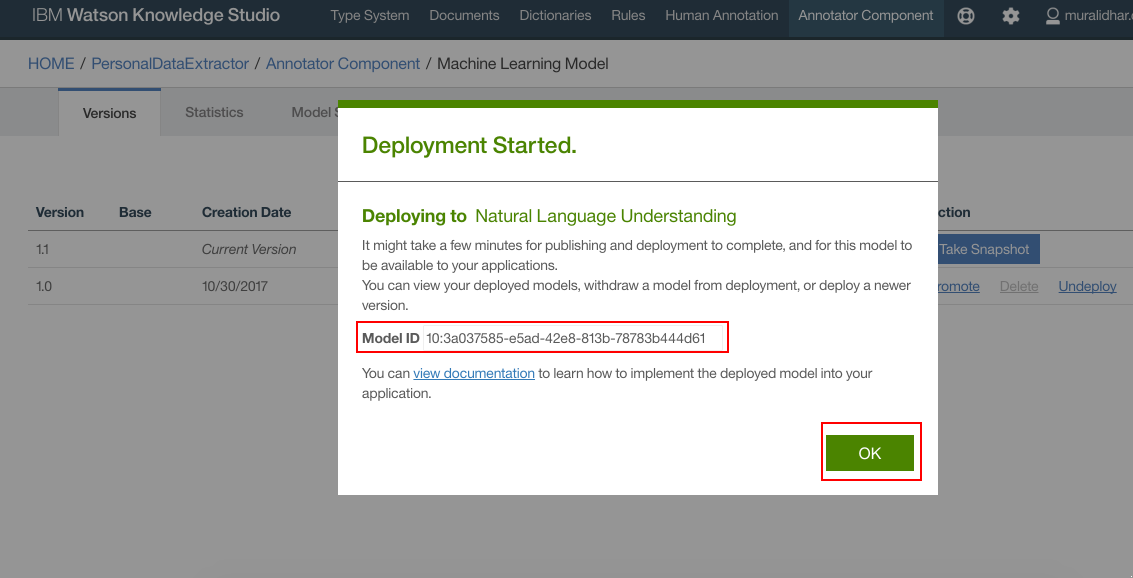Select the Deployment Started heading
Image resolution: width=1133 pixels, height=578 pixels.
tap(469, 145)
